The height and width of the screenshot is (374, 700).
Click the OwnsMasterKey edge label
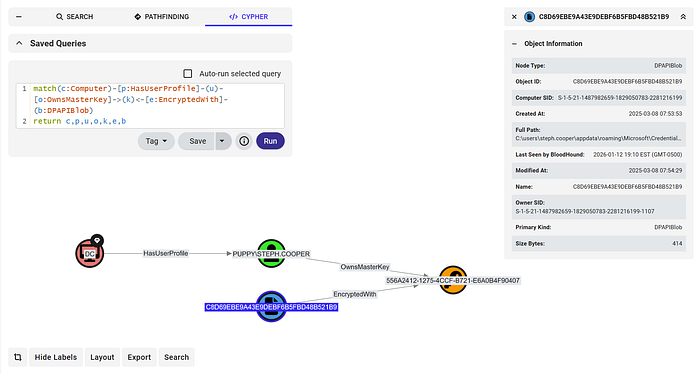pos(365,267)
